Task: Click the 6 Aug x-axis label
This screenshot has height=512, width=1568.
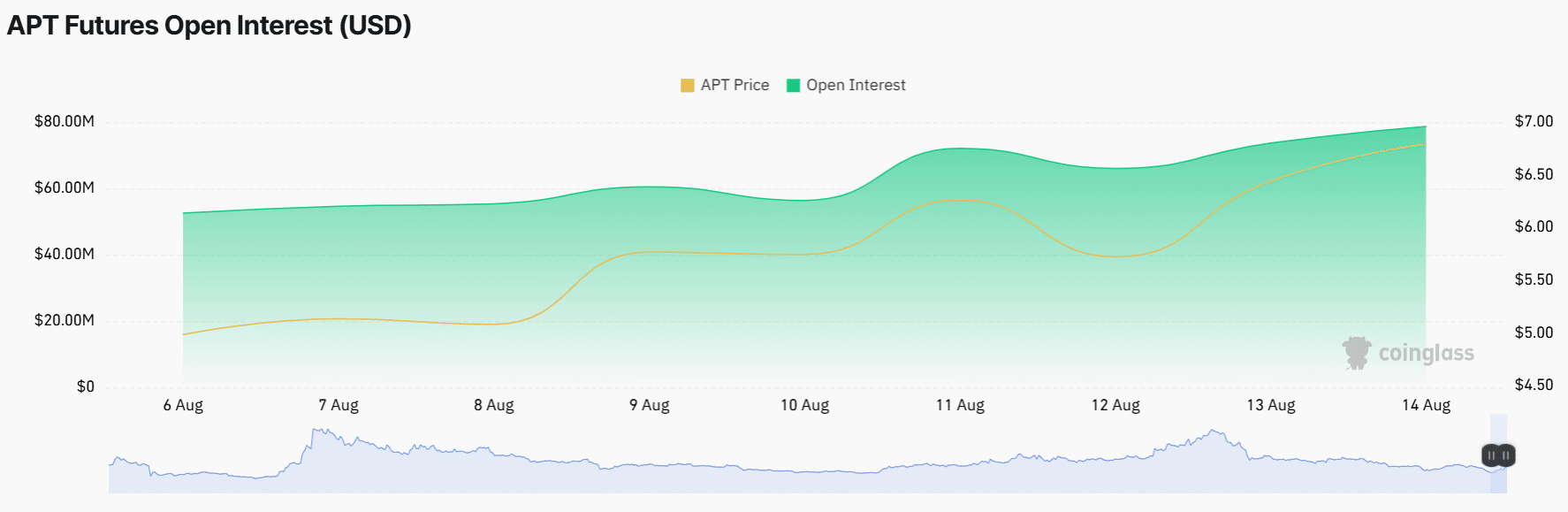Action: 183,405
